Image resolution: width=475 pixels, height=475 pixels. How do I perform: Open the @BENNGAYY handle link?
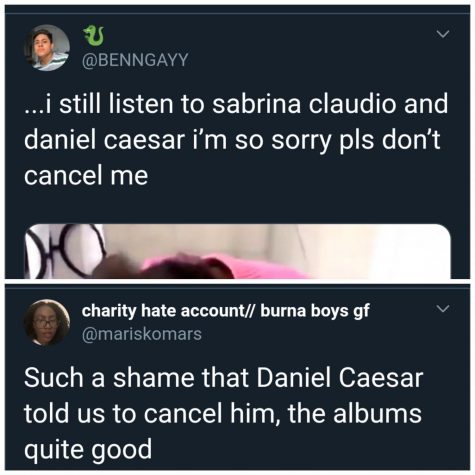click(135, 60)
